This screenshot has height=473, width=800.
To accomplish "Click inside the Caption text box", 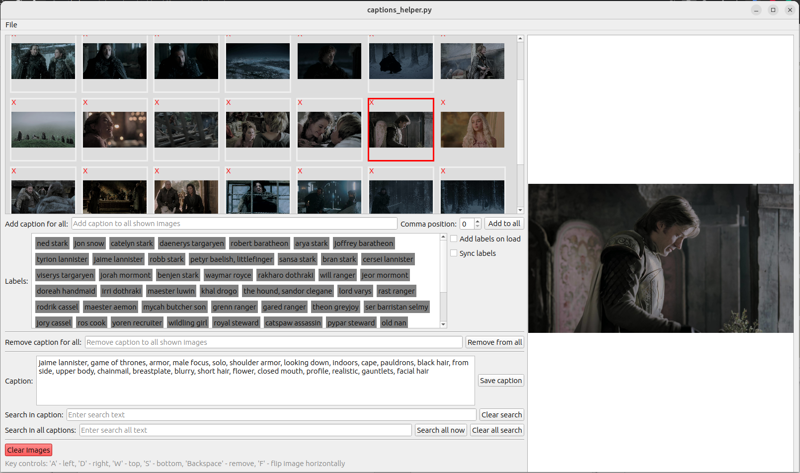I will (255, 381).
